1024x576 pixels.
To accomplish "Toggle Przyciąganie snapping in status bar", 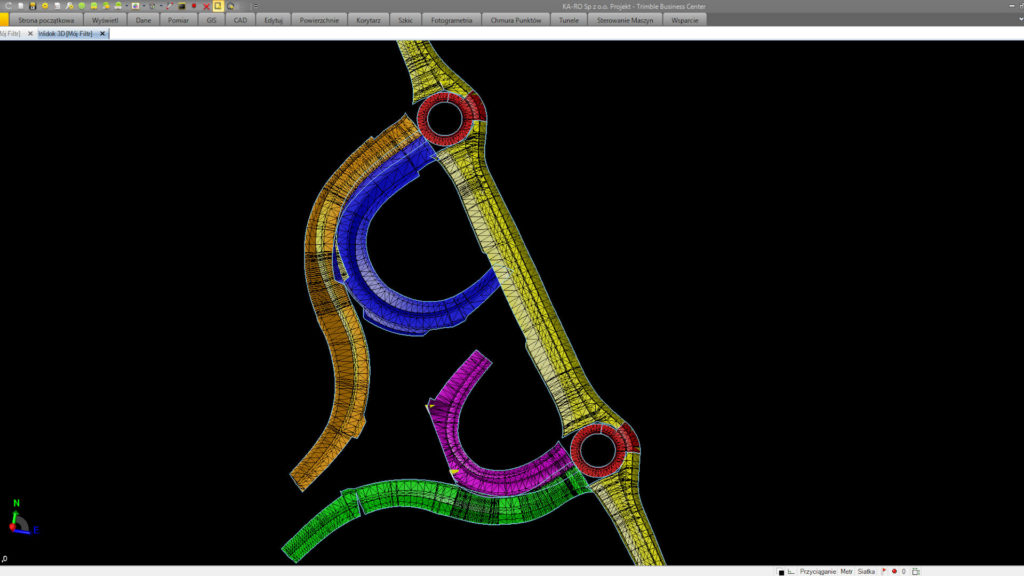I will 817,571.
